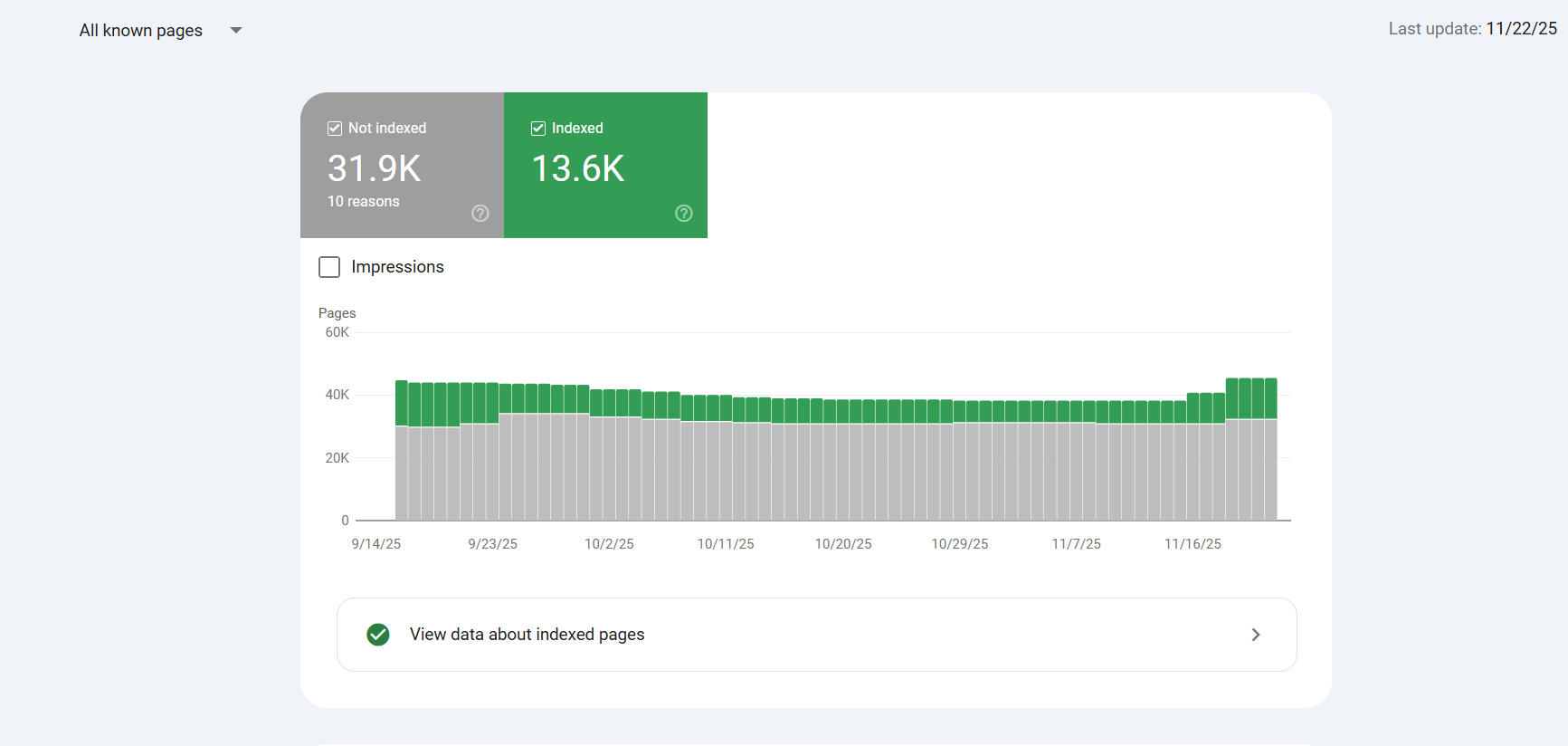The height and width of the screenshot is (746, 1568).
Task: Click the right chevron in indexed pages row
Action: pyautogui.click(x=1255, y=635)
